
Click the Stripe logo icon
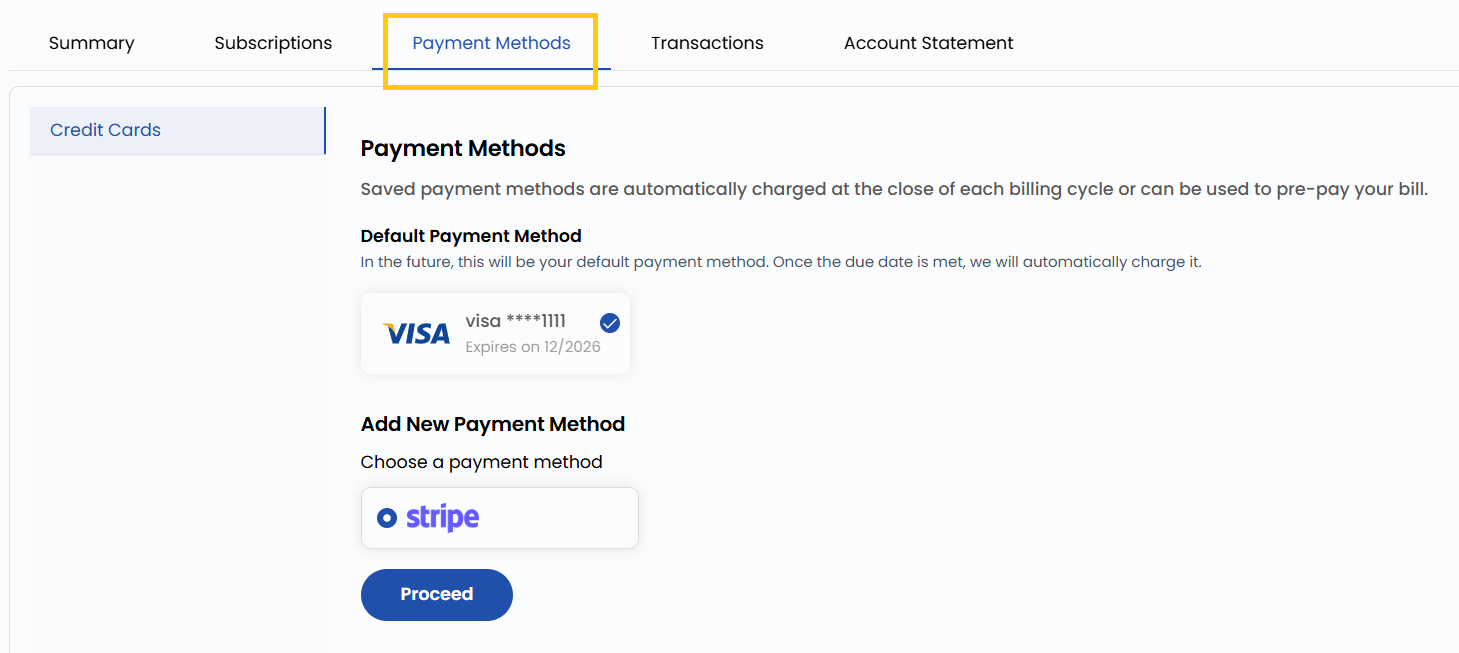click(x=443, y=517)
